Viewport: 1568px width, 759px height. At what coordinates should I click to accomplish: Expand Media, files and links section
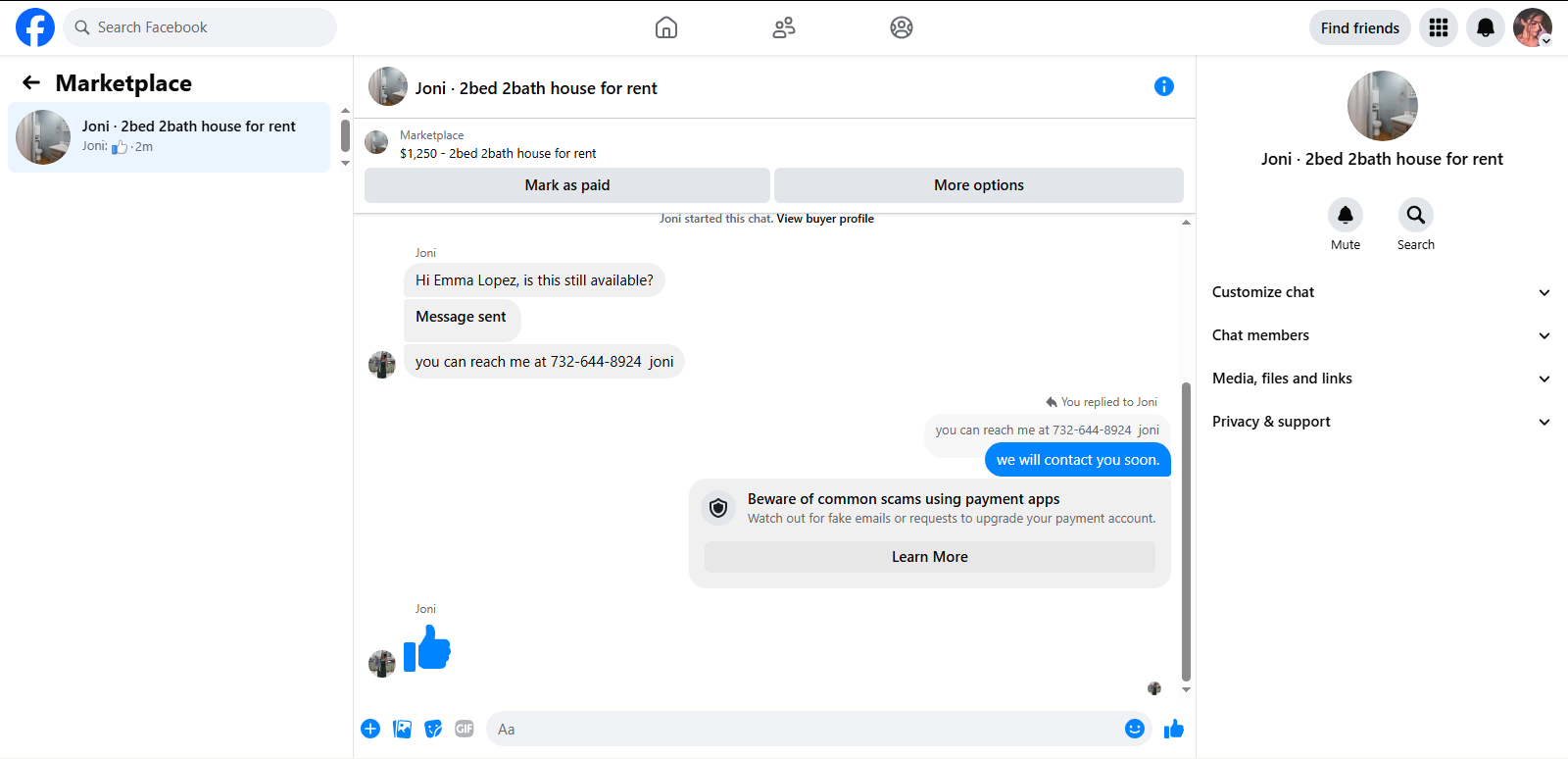pos(1382,379)
